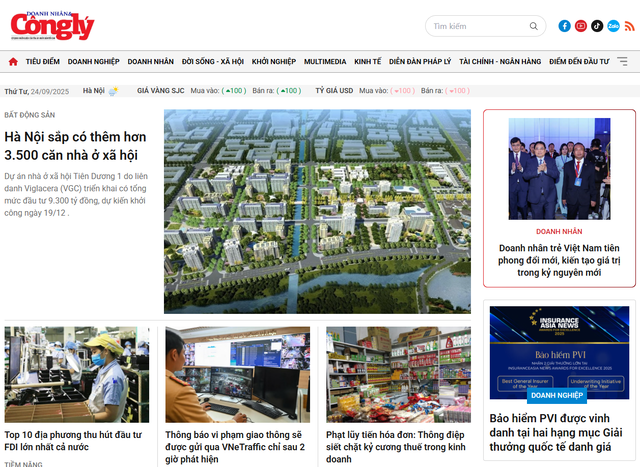Open the Facebook social page icon
Viewport: 640px width, 467px height.
565,26
